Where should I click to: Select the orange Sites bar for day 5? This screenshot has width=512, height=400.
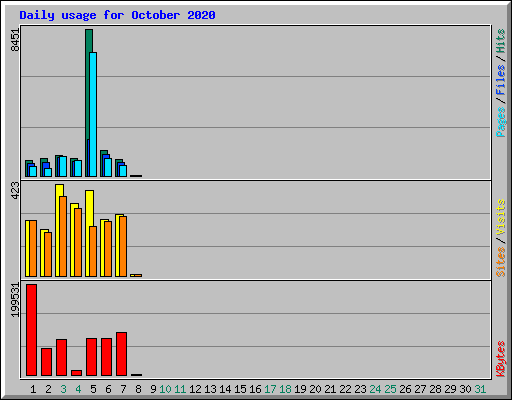(x=93, y=251)
